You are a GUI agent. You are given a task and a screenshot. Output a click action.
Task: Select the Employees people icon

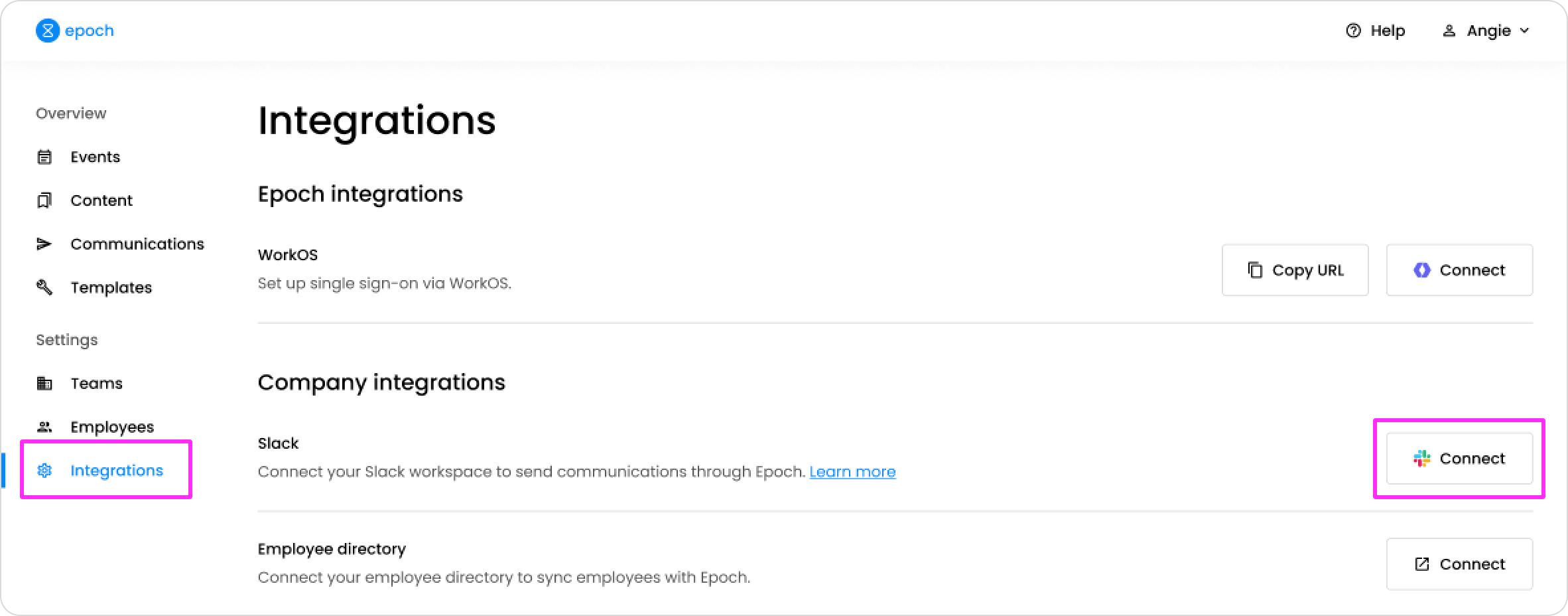click(44, 427)
